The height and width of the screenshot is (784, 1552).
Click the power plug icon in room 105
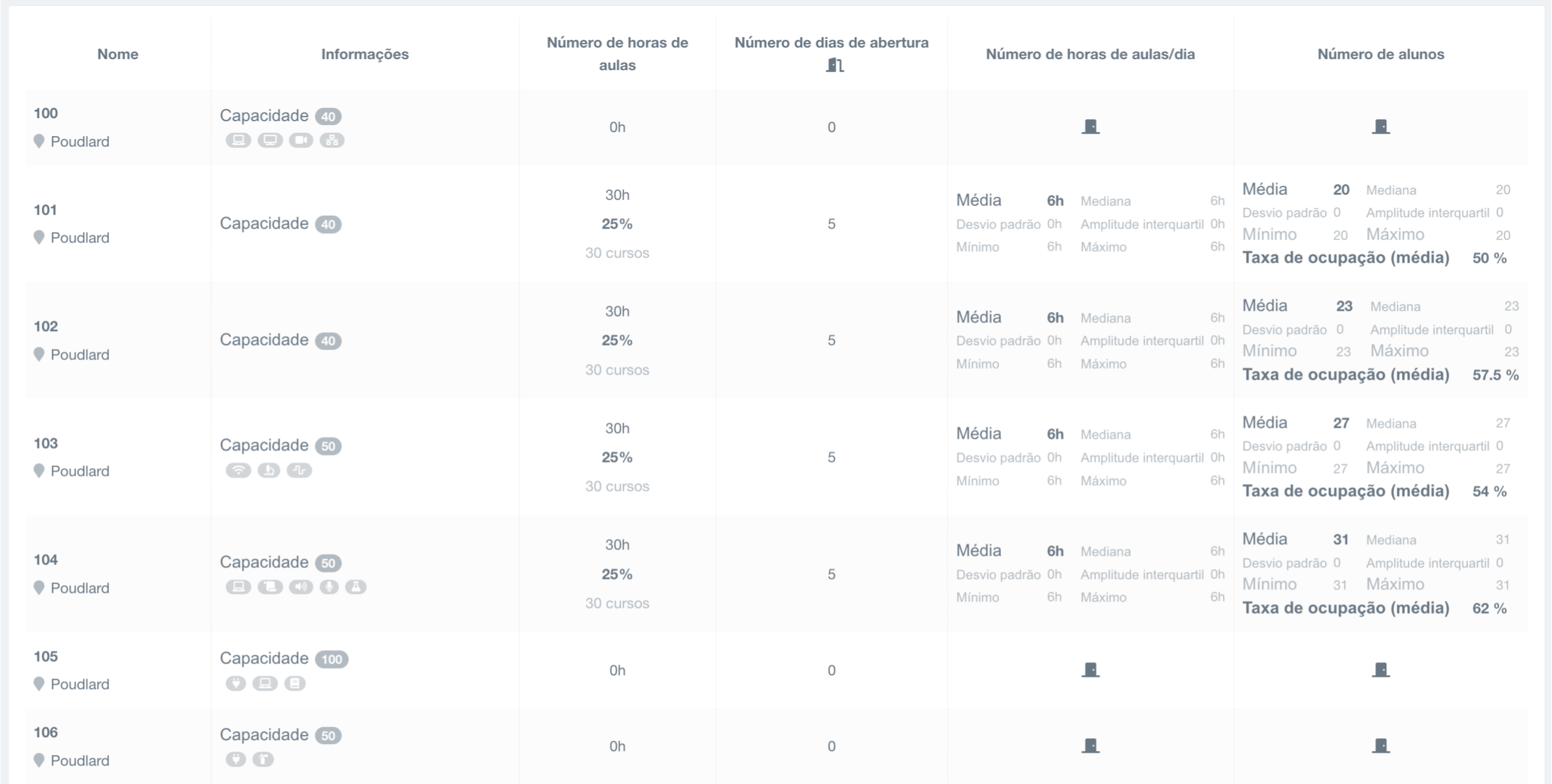tap(235, 683)
